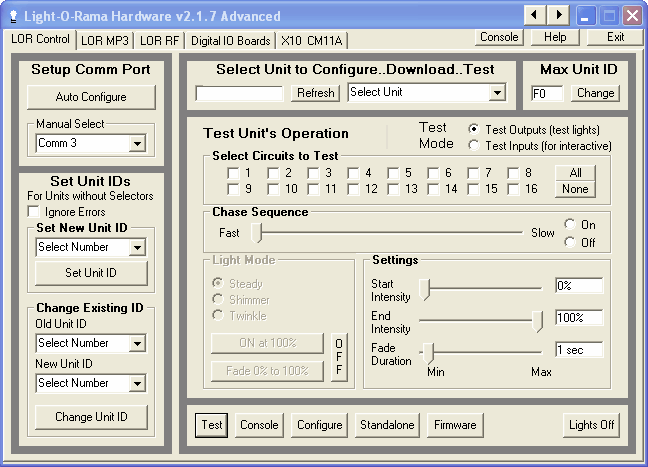Click the empty field left of Refresh
This screenshot has height=467, width=648.
(x=239, y=93)
